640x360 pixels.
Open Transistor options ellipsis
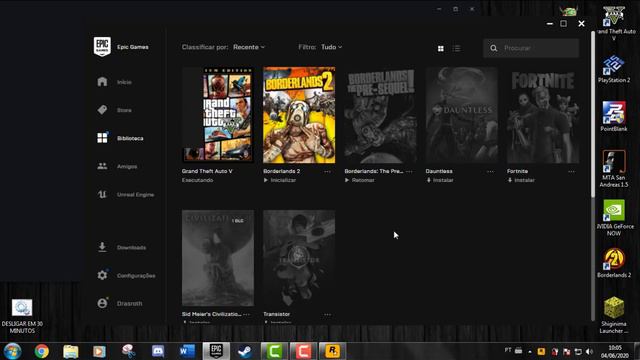point(327,315)
